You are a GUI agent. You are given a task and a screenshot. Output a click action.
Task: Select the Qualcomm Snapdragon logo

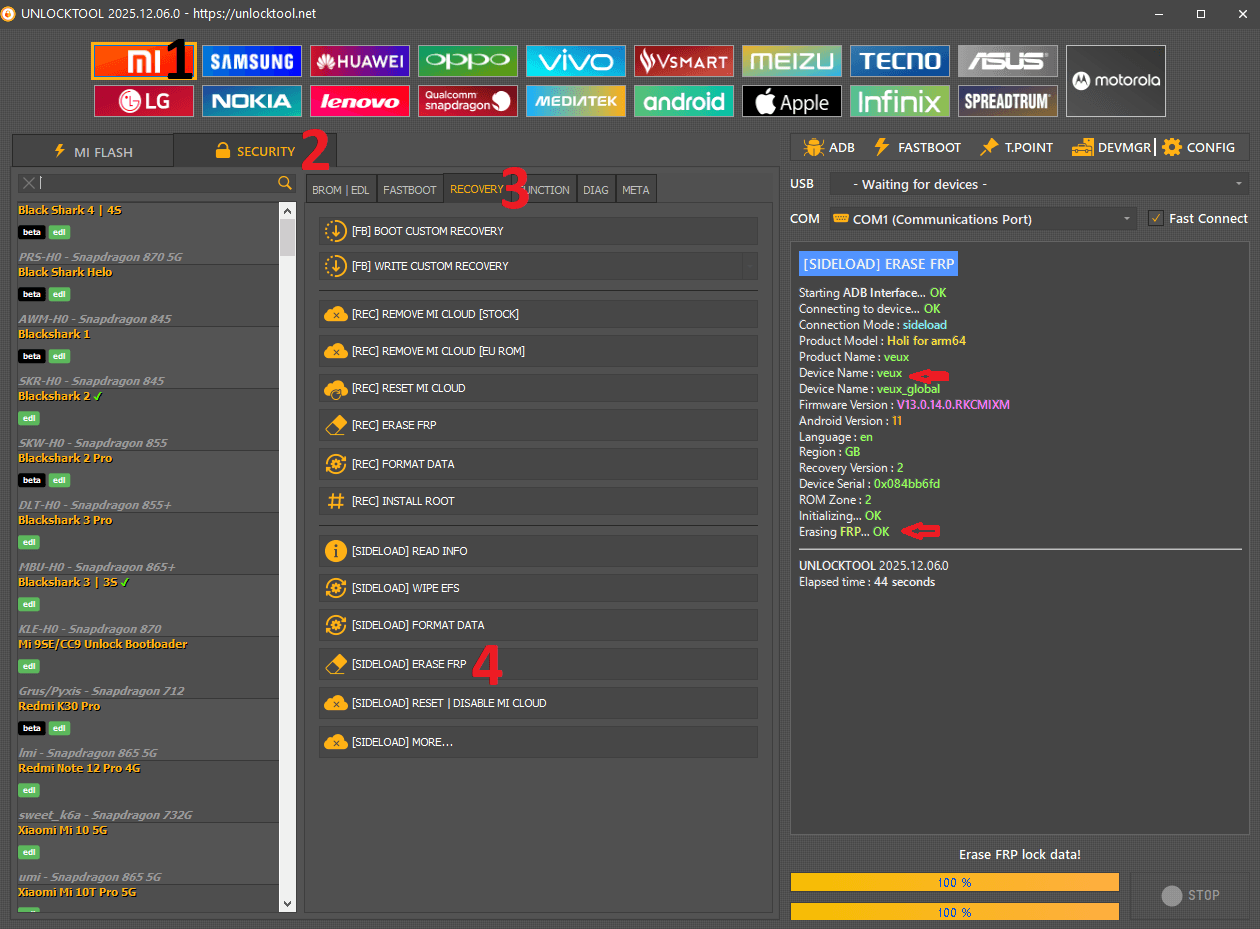tap(467, 101)
